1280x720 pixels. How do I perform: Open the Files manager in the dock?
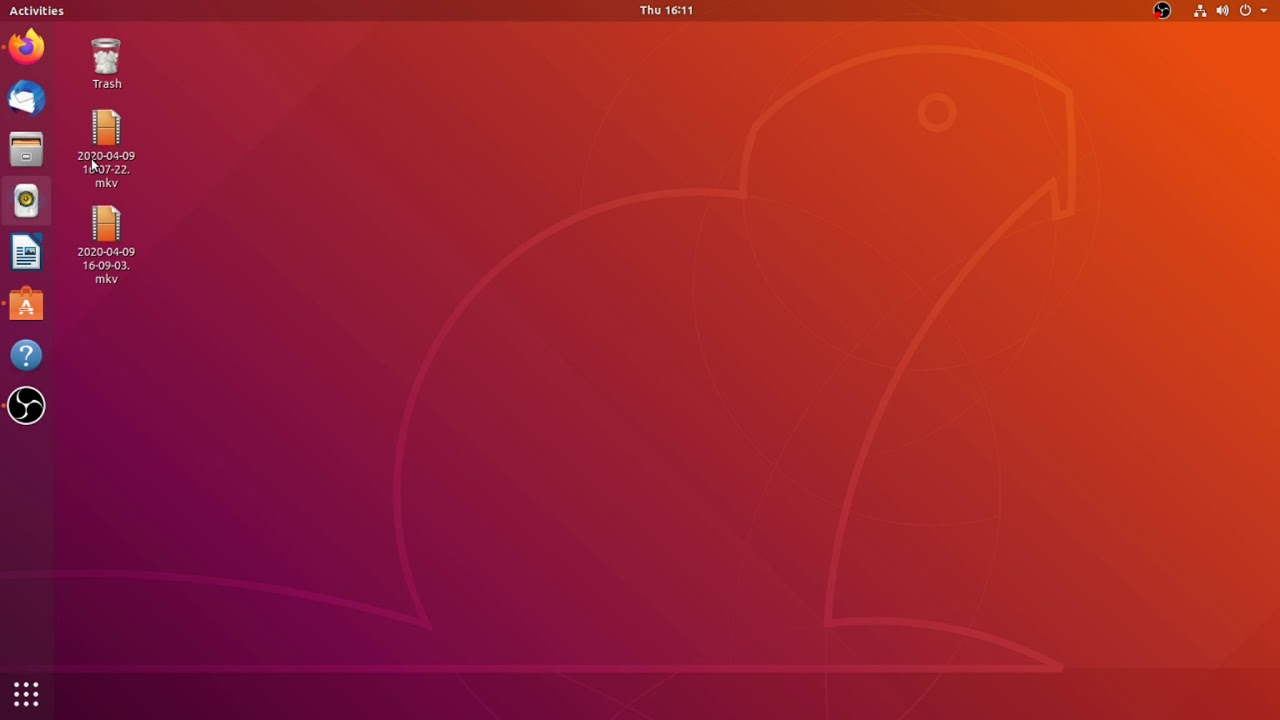pyautogui.click(x=27, y=150)
